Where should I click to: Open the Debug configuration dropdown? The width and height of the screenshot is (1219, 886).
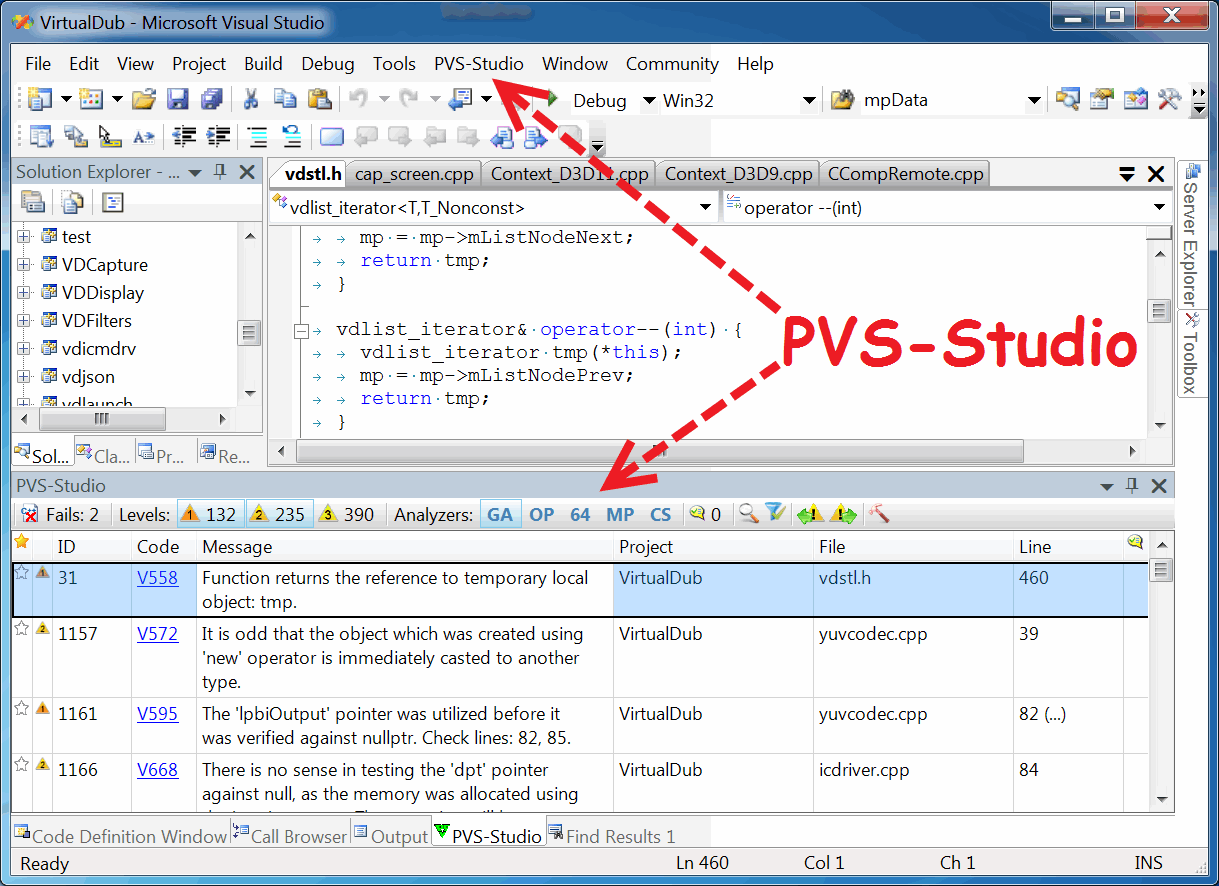(648, 100)
